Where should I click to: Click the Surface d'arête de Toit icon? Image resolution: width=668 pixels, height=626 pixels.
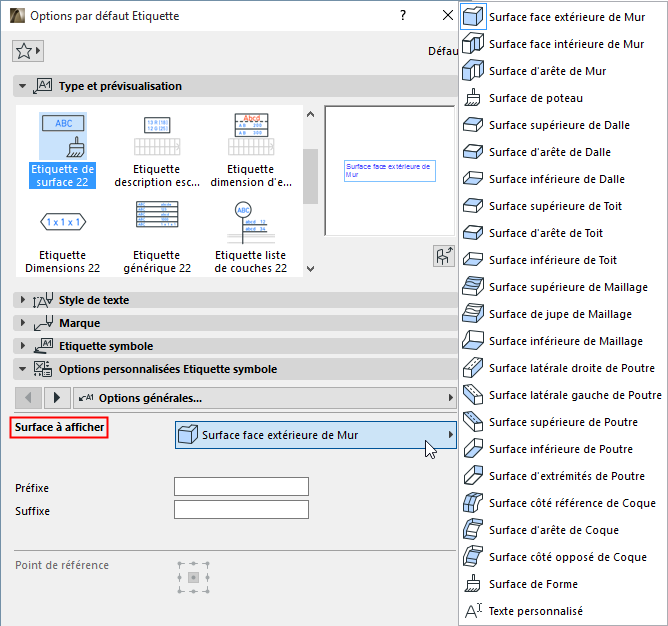tap(472, 233)
